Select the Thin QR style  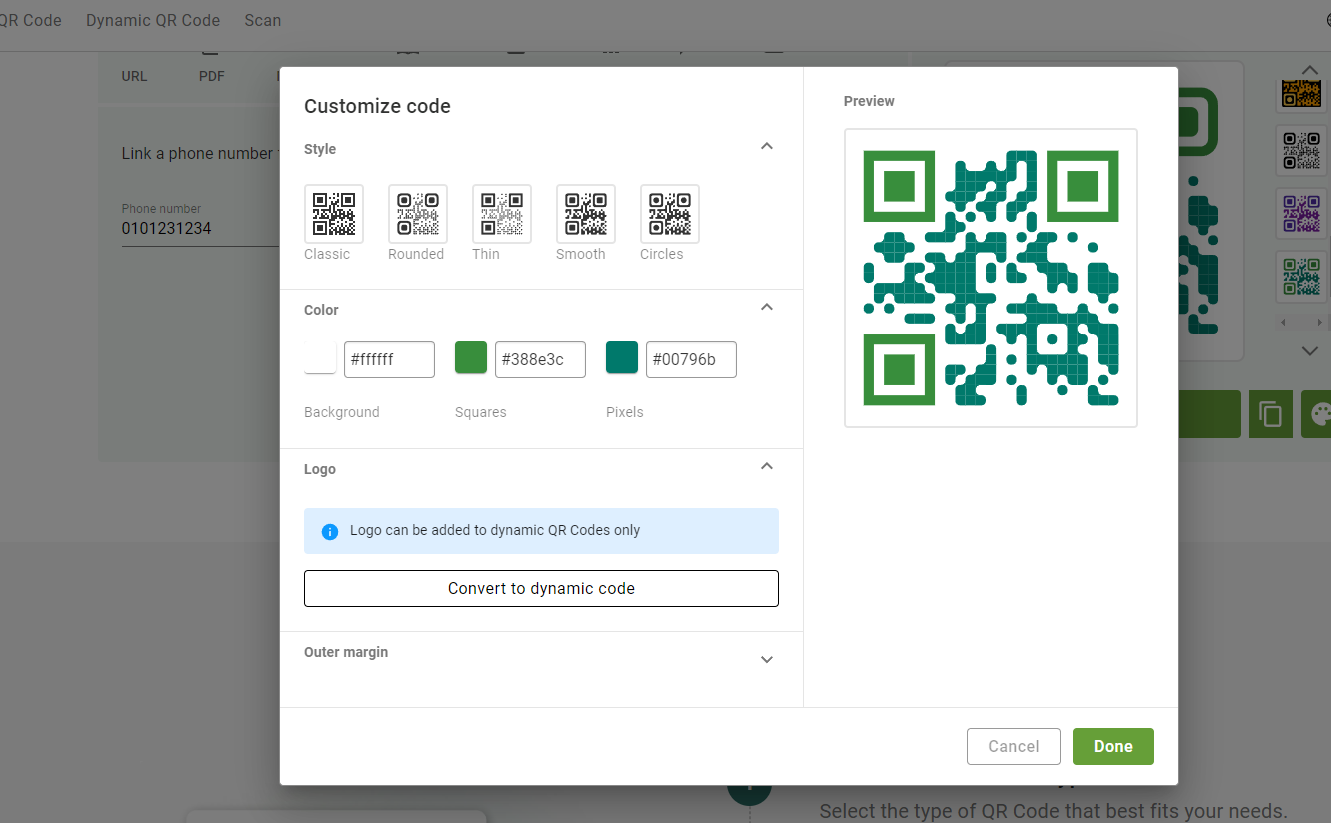[x=502, y=214]
